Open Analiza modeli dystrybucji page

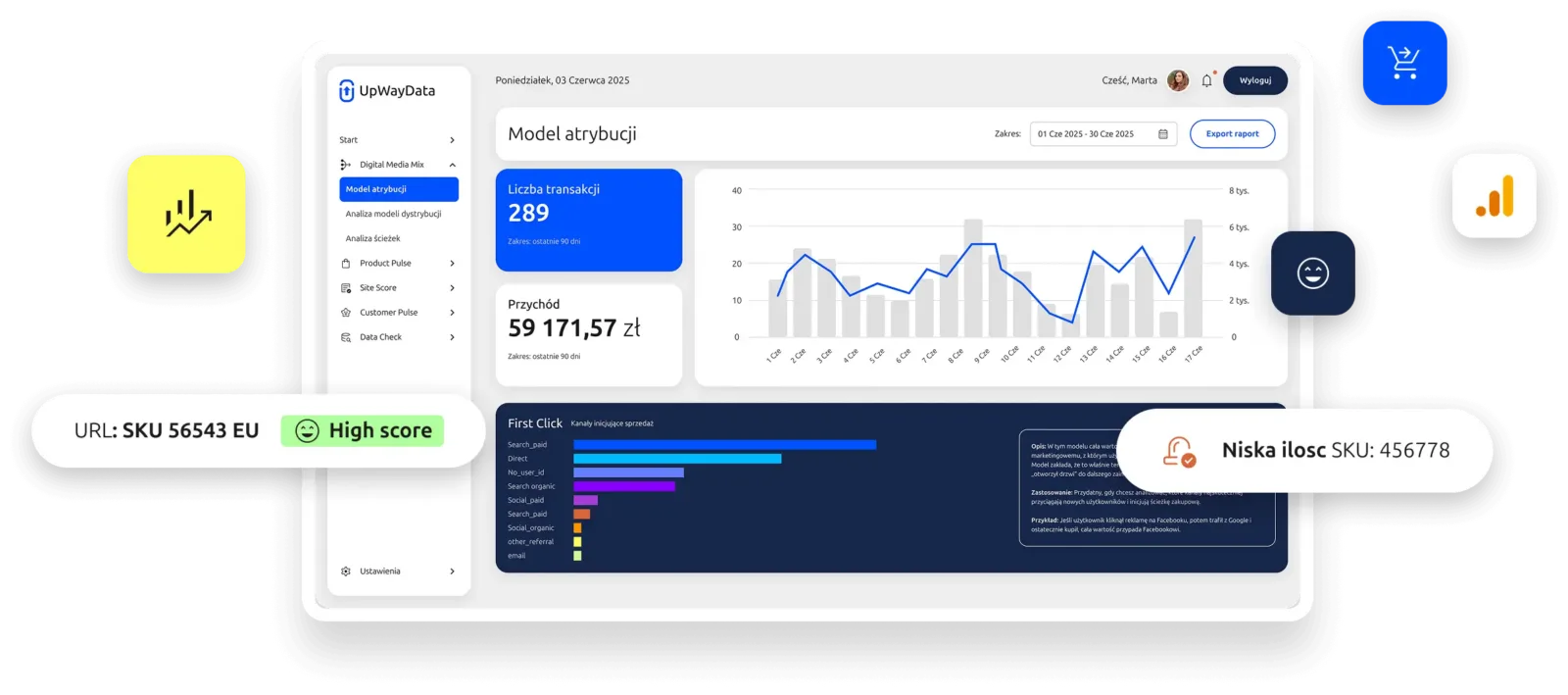393,214
